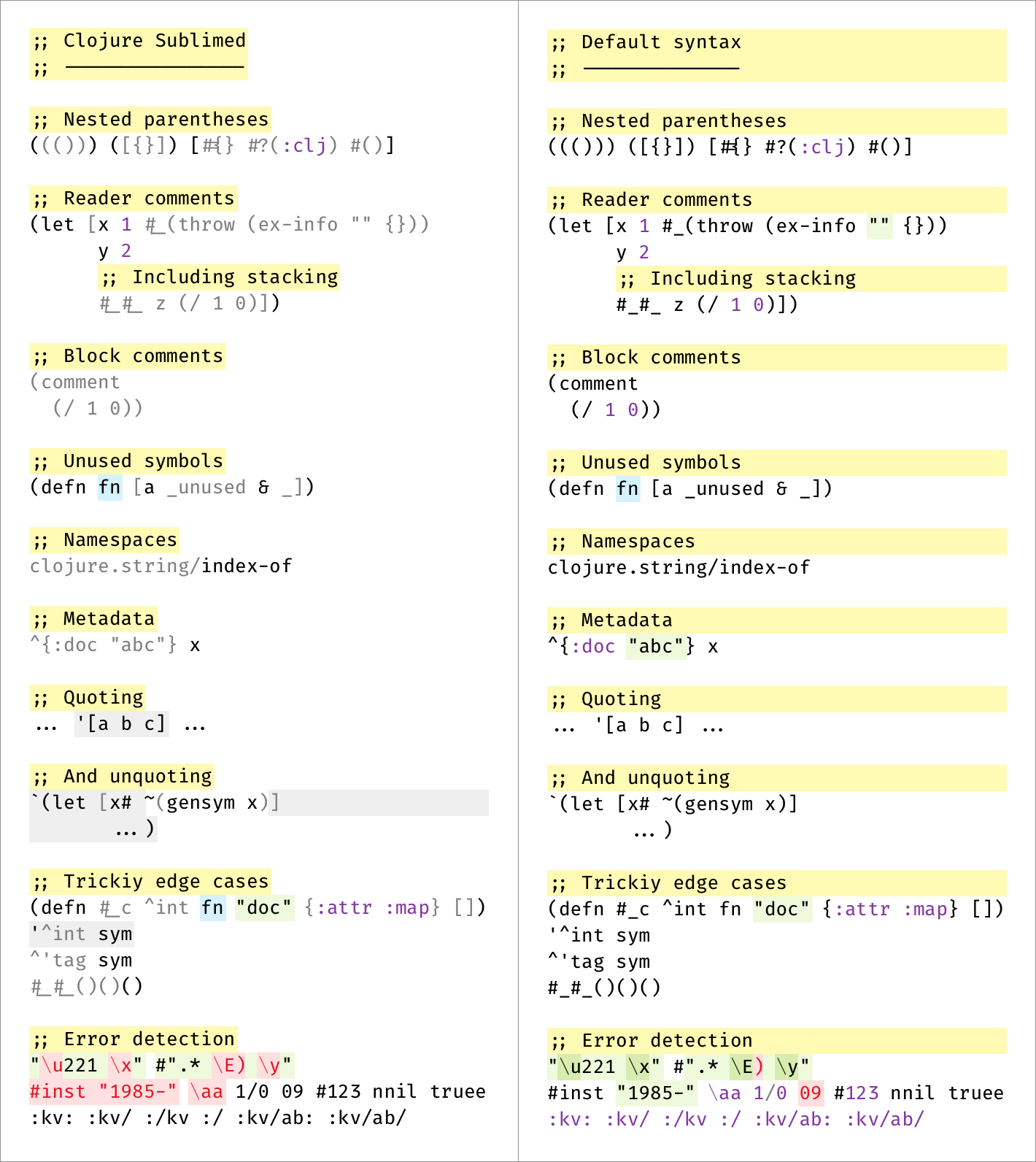Image resolution: width=1036 pixels, height=1162 pixels.
Task: Select ';; Metadata' in Default syntax pane
Action: [611, 620]
